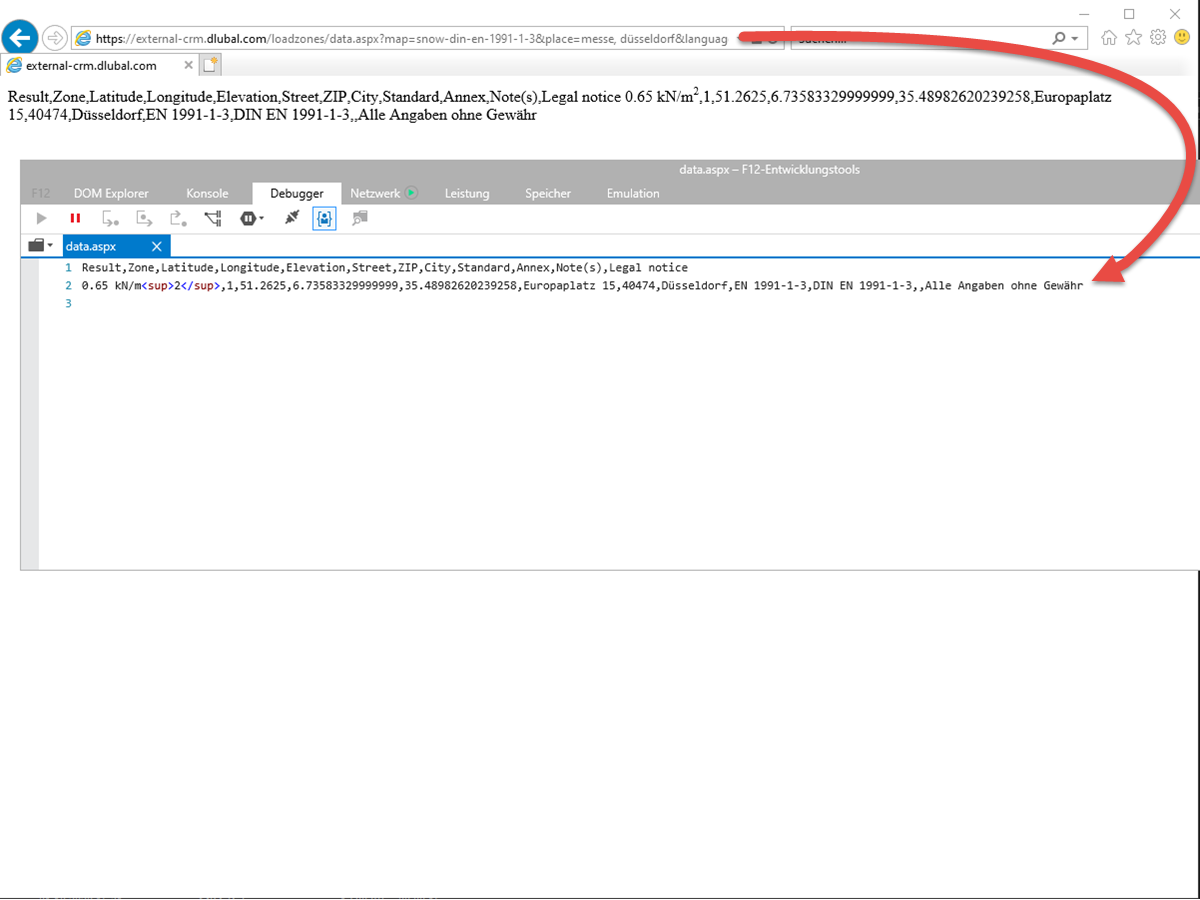Open the file picker folder dropdown
This screenshot has height=900, width=1200.
[40, 245]
